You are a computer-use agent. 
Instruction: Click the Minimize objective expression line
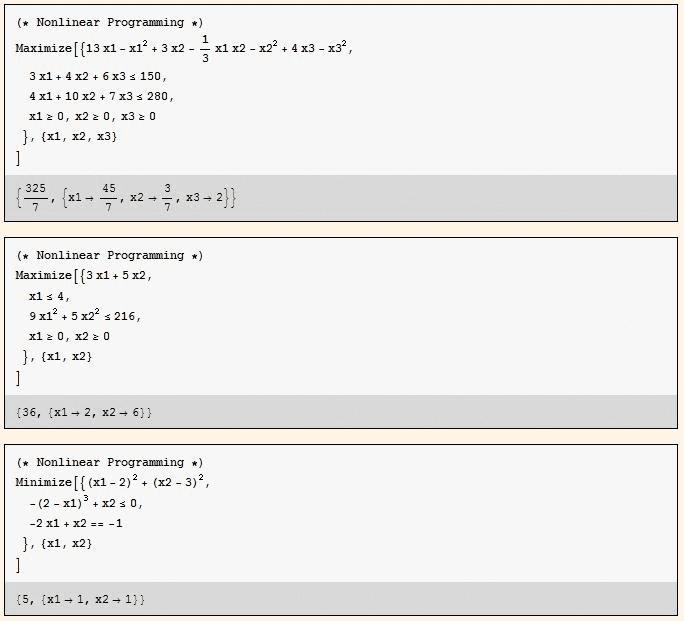click(113, 482)
